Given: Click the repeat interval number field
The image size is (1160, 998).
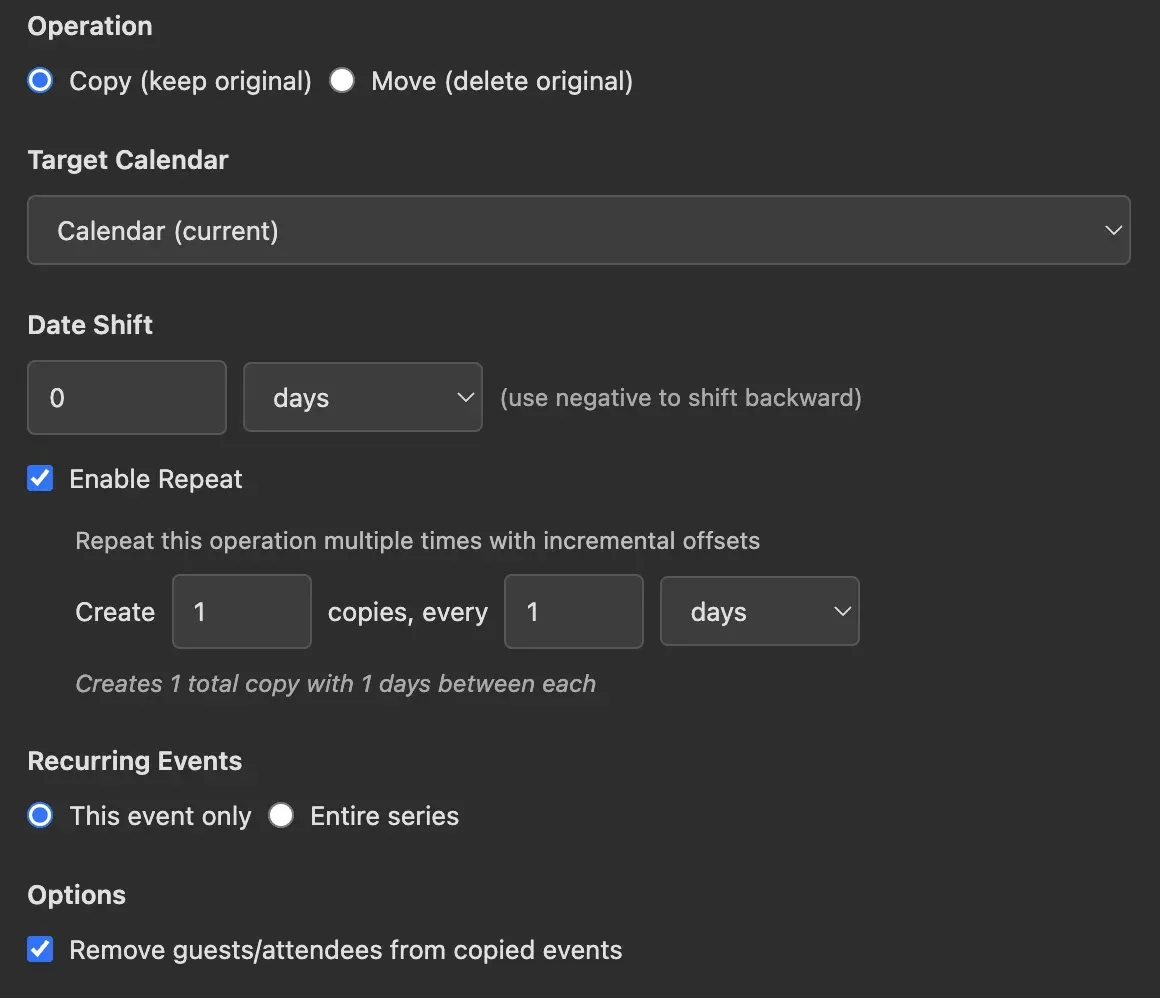Looking at the screenshot, I should pyautogui.click(x=573, y=611).
